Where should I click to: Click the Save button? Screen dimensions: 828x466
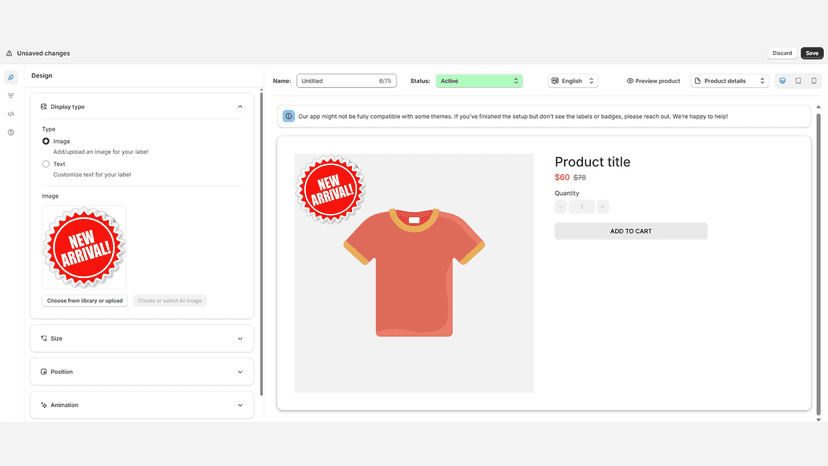click(x=812, y=53)
